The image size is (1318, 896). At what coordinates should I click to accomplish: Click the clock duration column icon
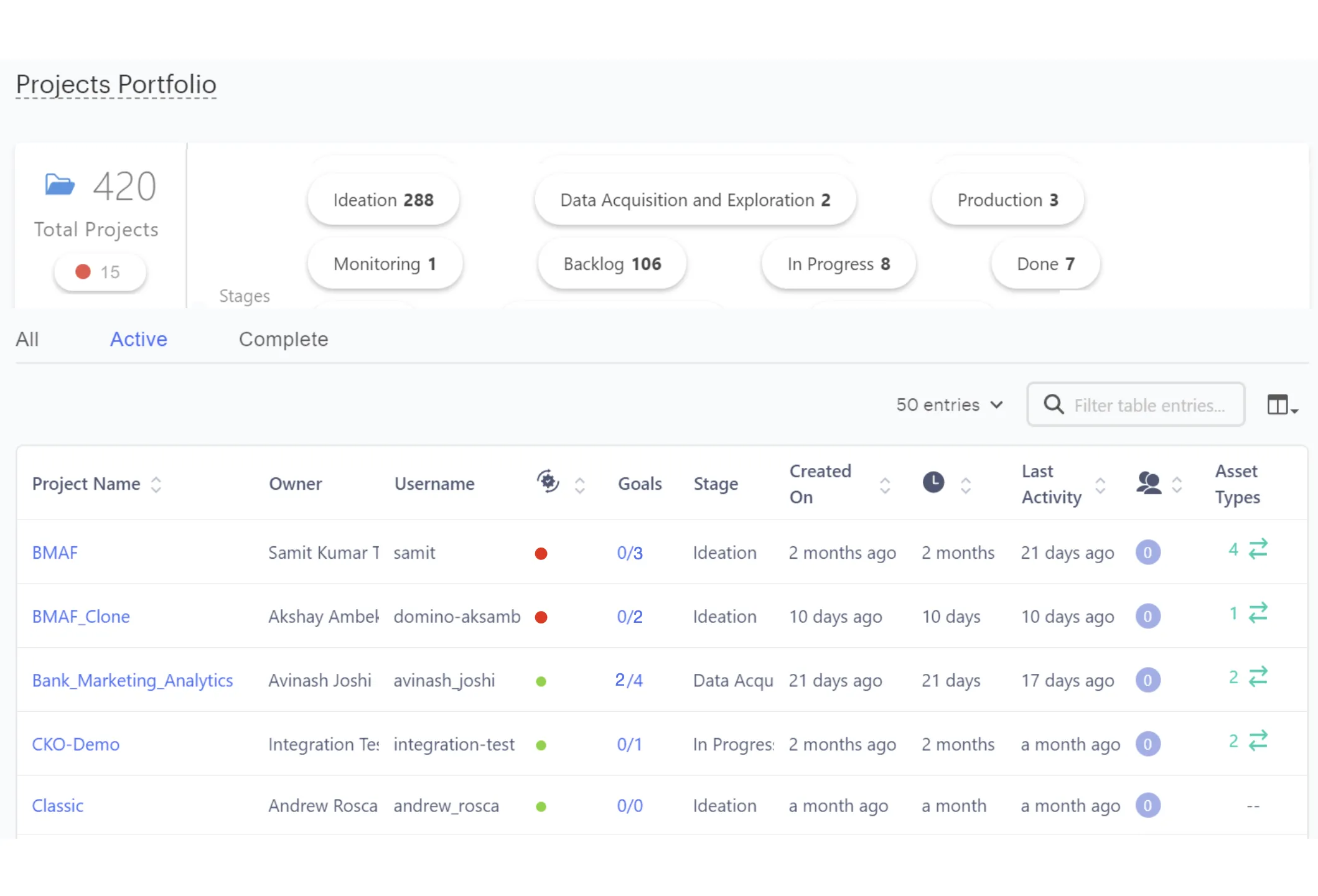933,482
